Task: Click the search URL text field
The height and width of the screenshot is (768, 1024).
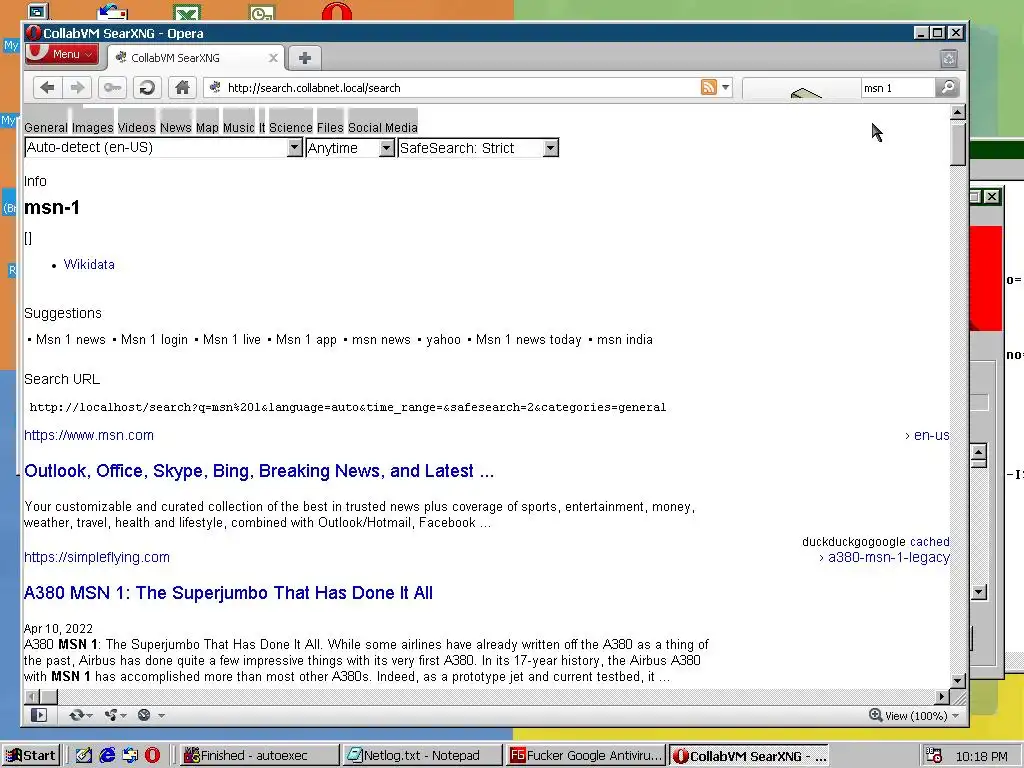Action: click(x=348, y=408)
